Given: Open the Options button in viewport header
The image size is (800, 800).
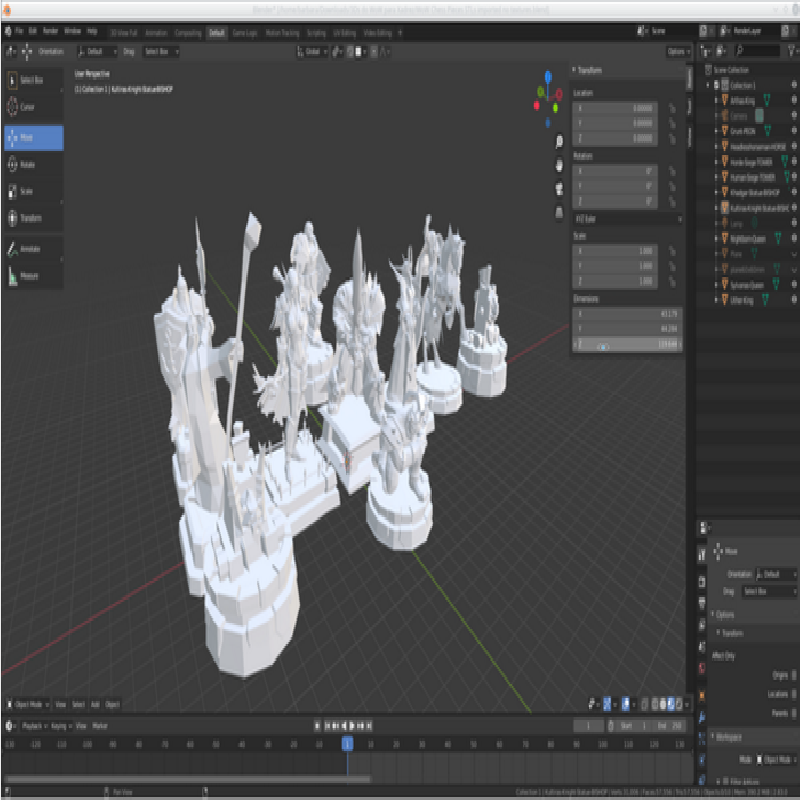Looking at the screenshot, I should 679,52.
